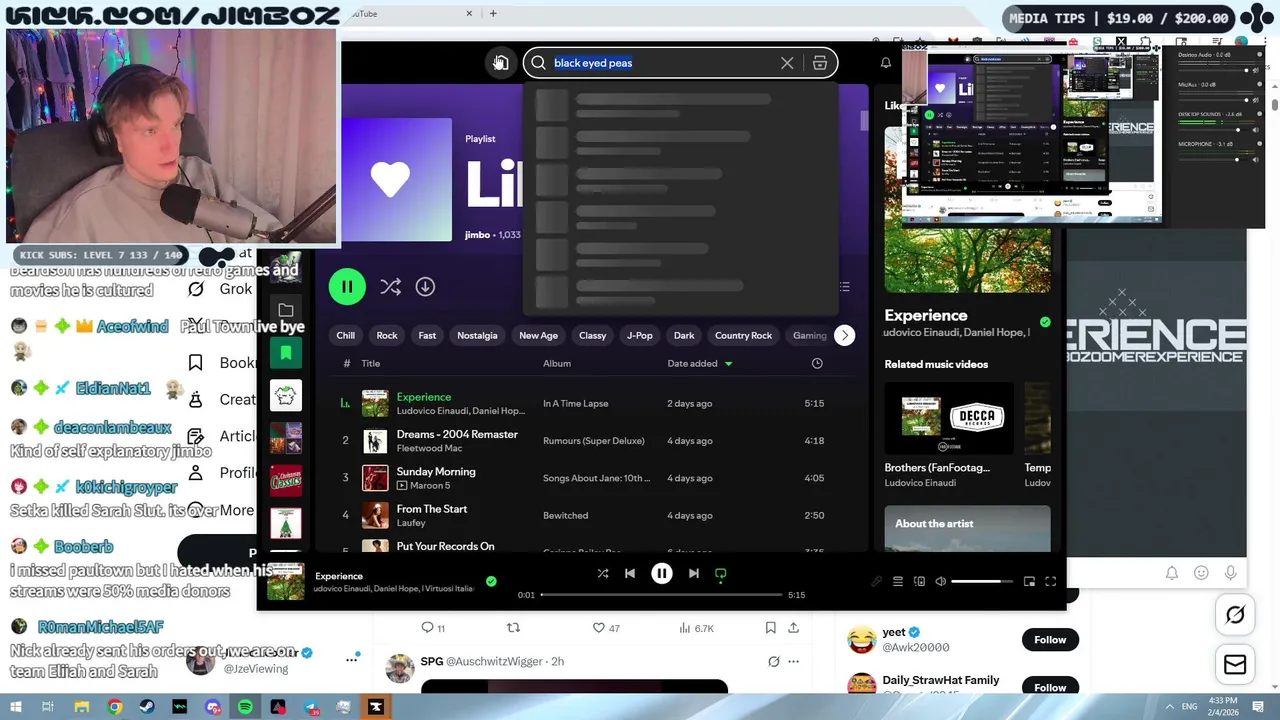The height and width of the screenshot is (720, 1280).
Task: Filter by Dark chip
Action: tap(684, 336)
